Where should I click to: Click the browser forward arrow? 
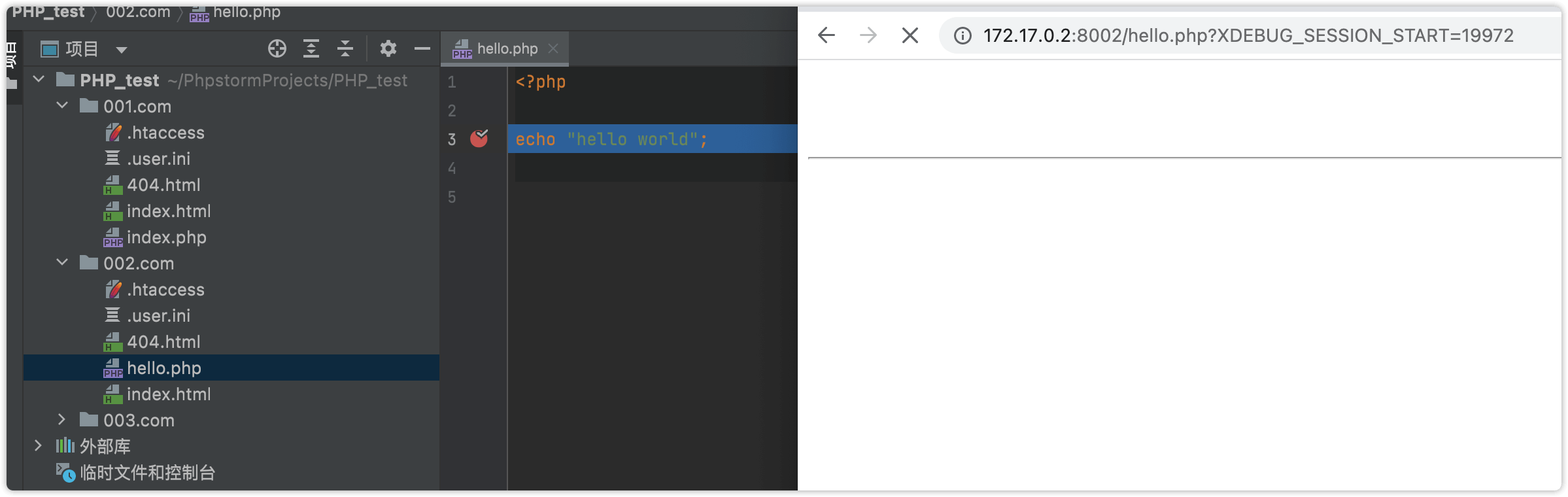pos(868,35)
